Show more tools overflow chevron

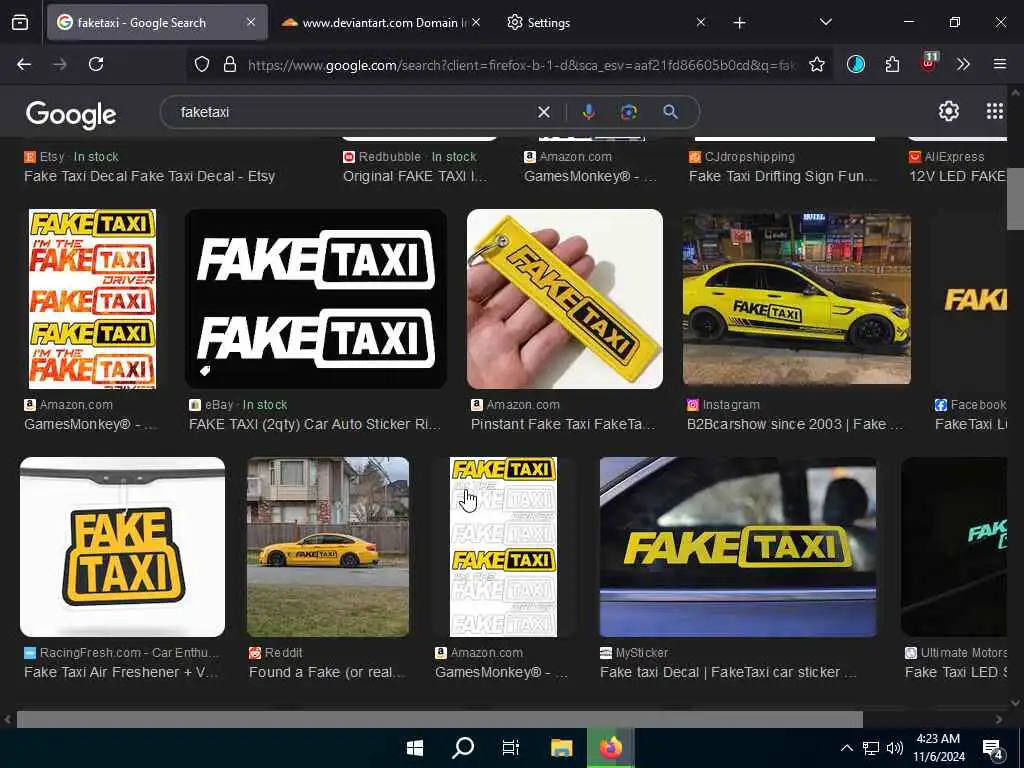(963, 64)
